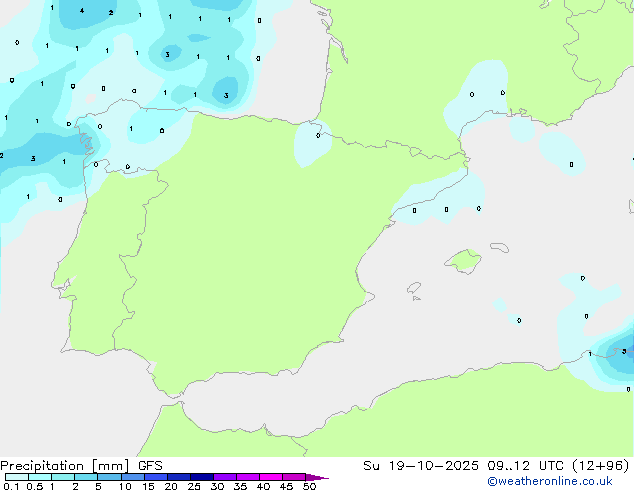The image size is (634, 490).
Task: Click the 15–20 mm legend swatch
Action: (x=156, y=477)
